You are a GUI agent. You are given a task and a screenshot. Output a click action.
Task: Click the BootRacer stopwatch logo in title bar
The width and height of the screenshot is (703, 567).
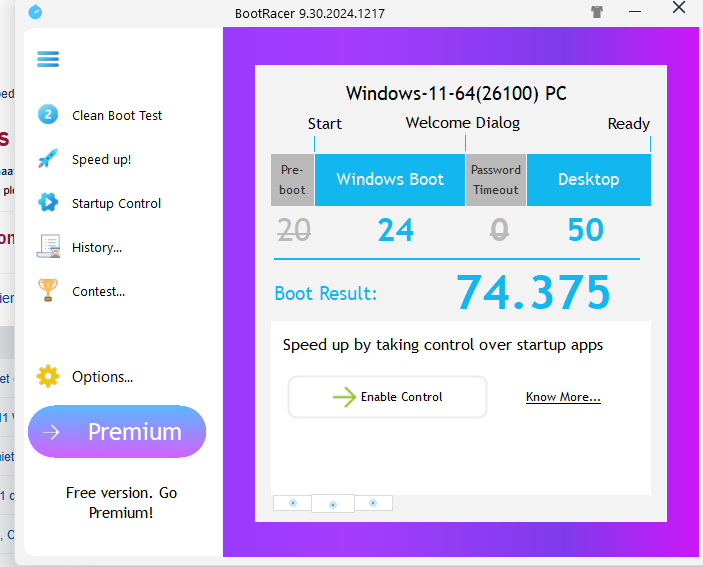tap(35, 12)
